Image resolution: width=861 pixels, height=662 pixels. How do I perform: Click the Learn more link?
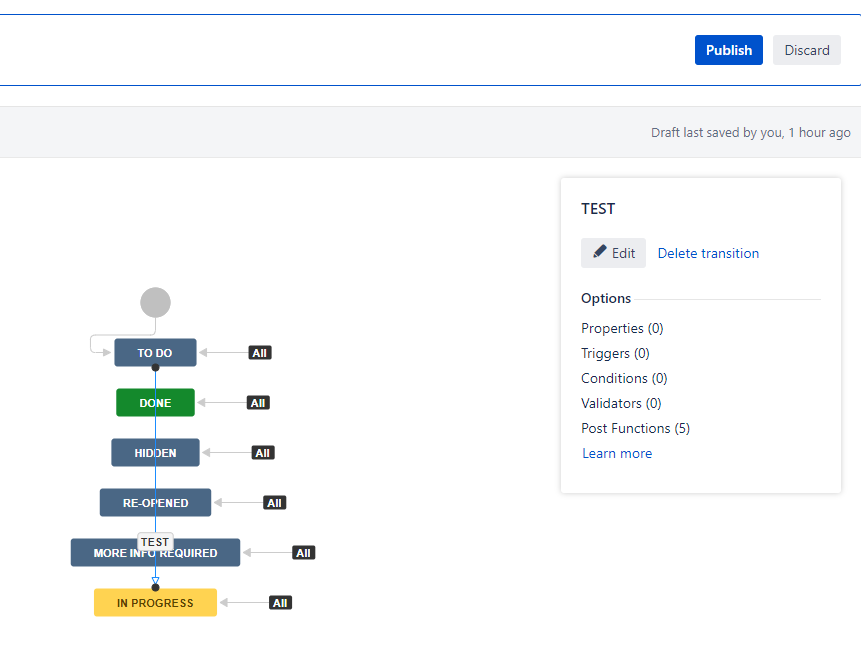click(x=617, y=453)
